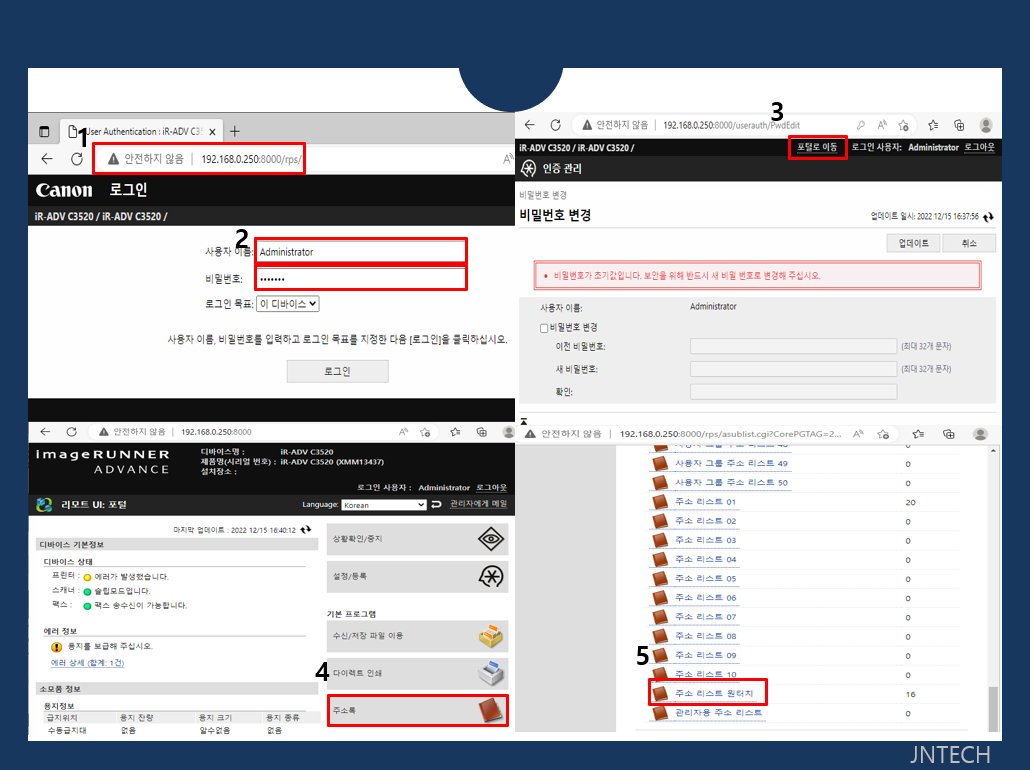Click scrollbar up arrow in address list window

point(993,451)
